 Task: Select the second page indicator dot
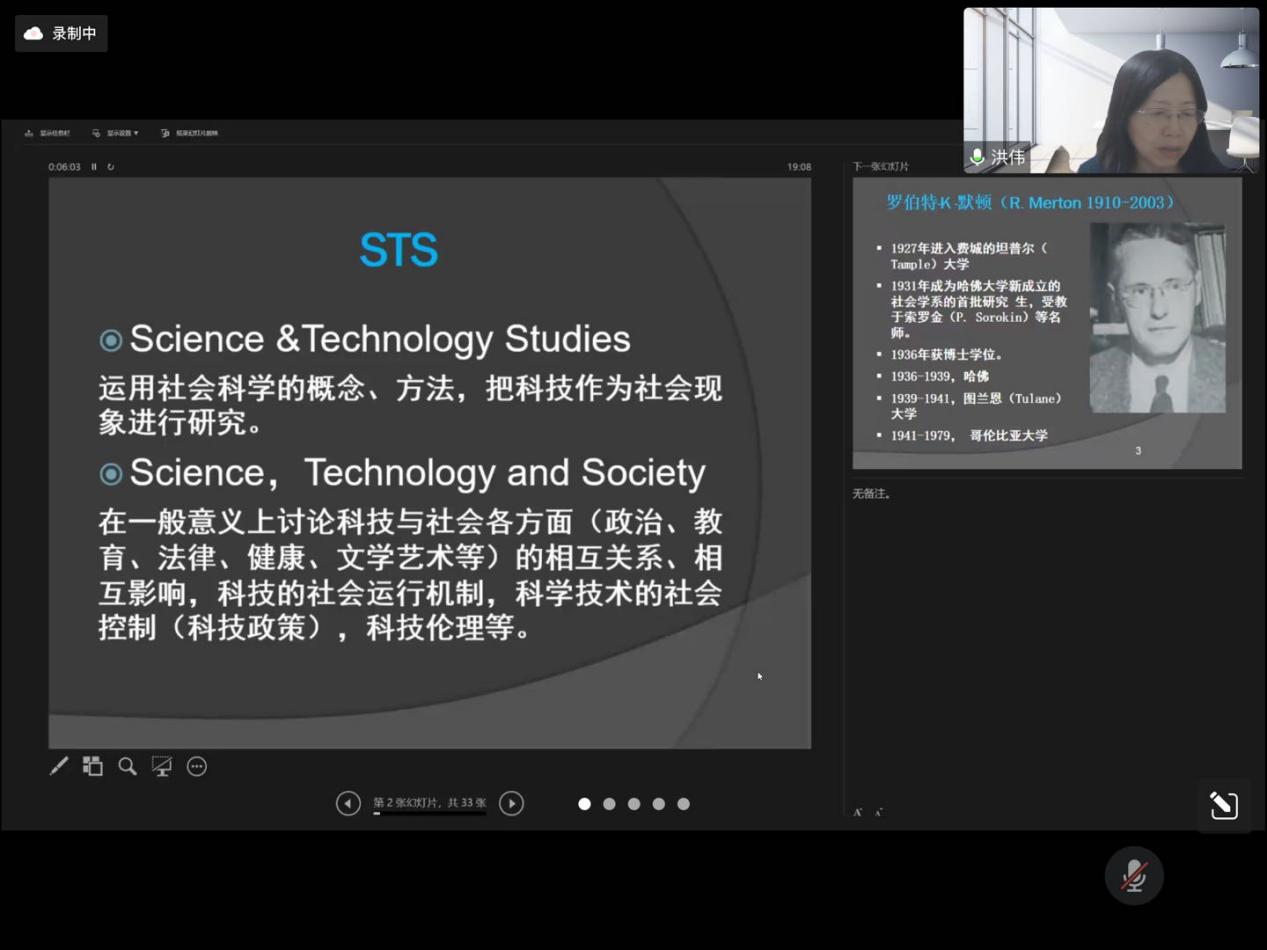tap(609, 804)
